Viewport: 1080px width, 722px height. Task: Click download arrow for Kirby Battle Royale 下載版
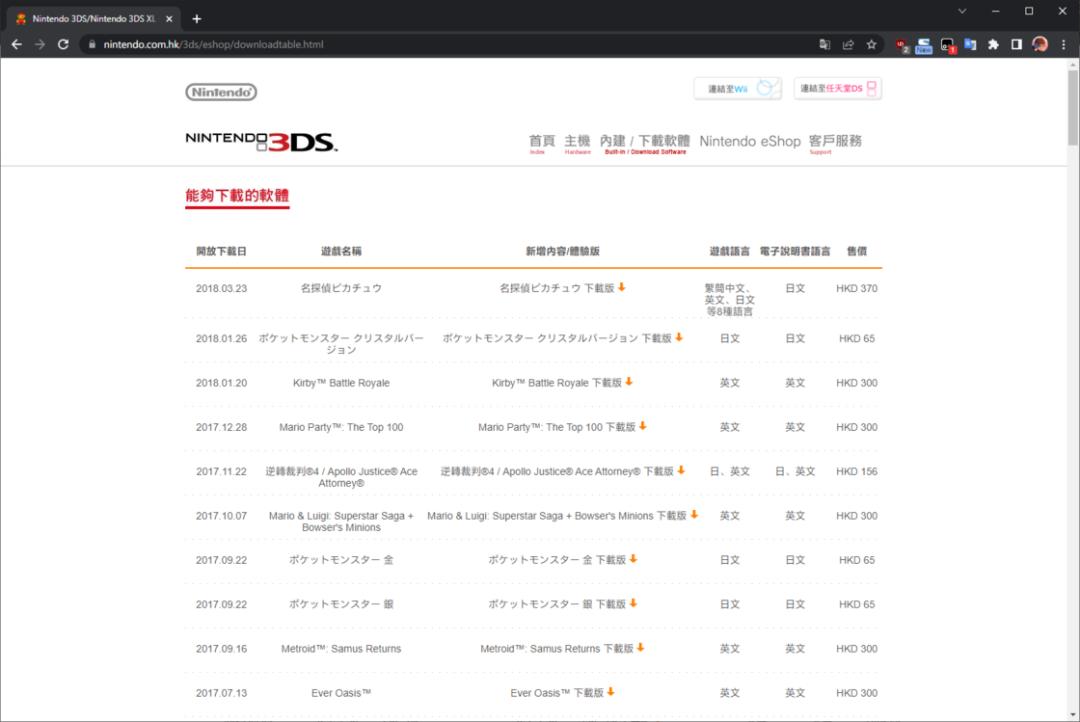click(x=629, y=382)
